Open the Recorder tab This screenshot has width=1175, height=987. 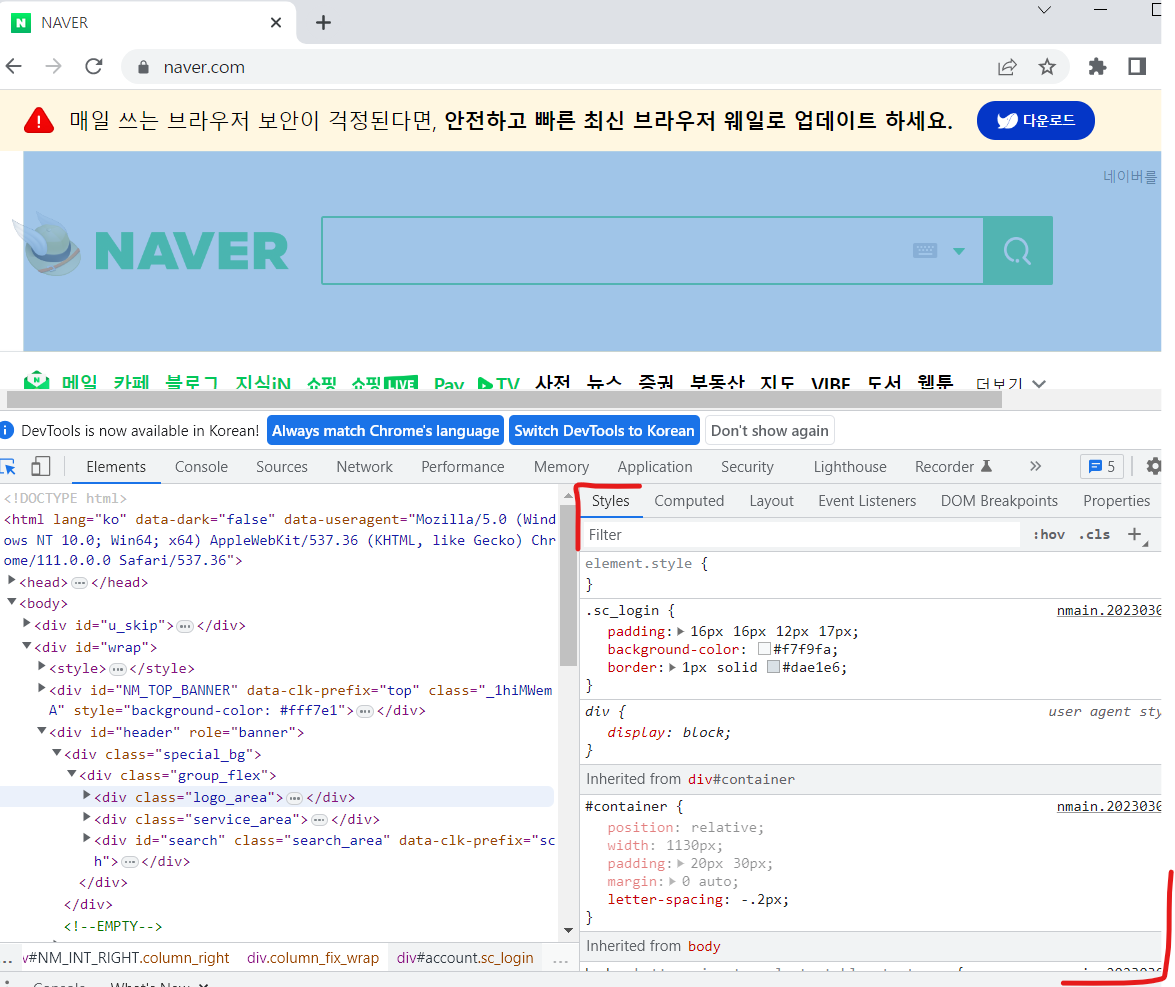pos(953,467)
